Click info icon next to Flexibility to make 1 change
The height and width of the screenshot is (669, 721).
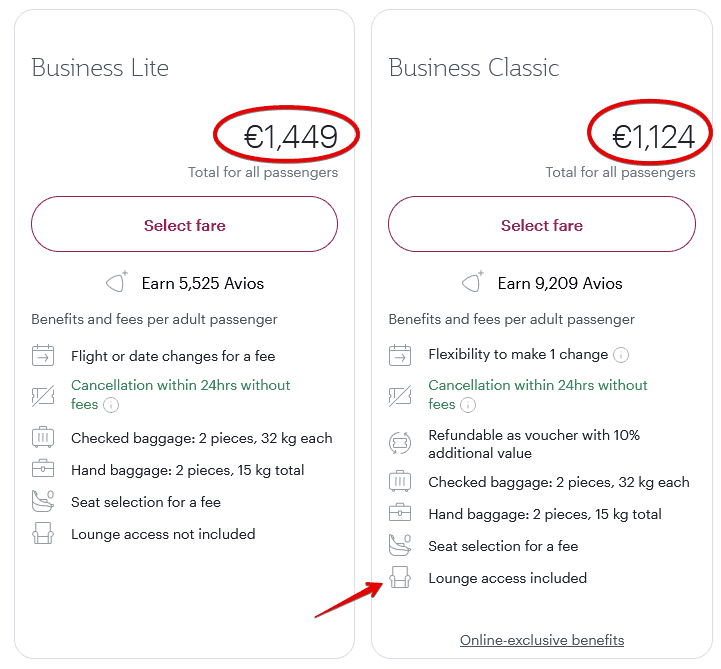621,355
